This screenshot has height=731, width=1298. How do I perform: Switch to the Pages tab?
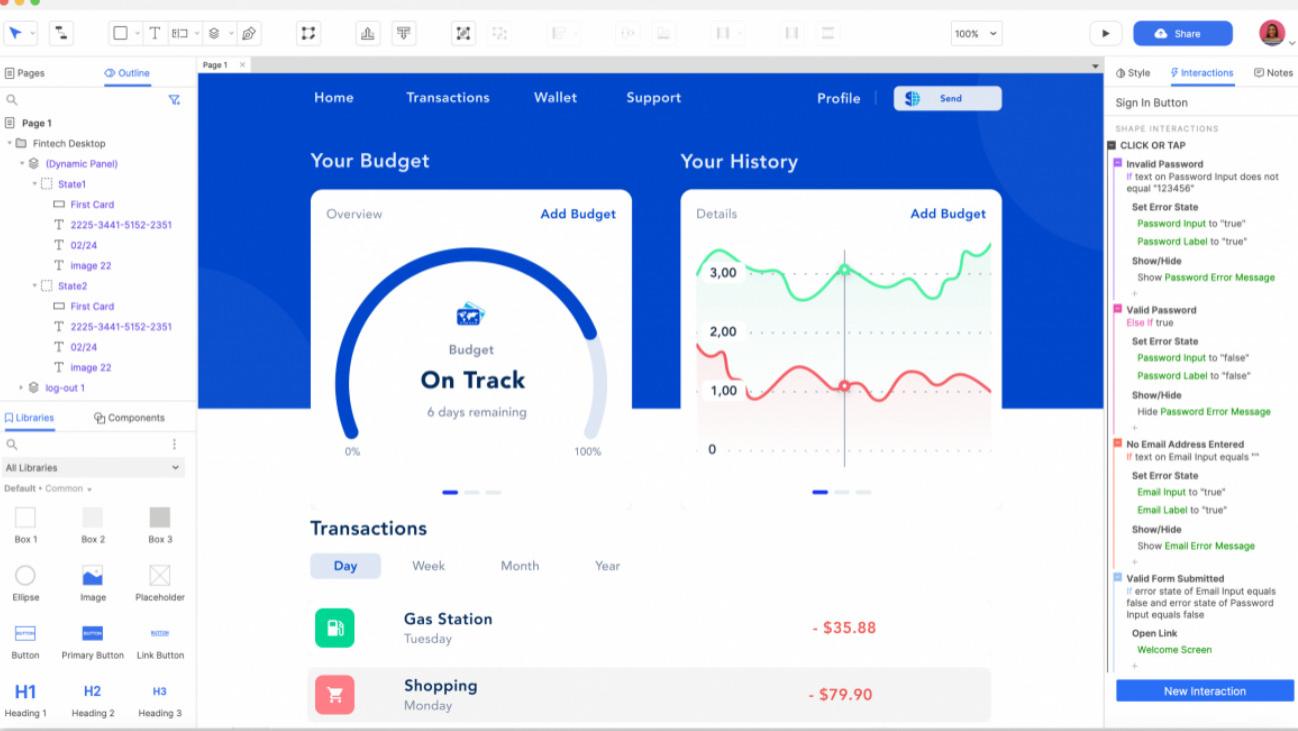[25, 73]
